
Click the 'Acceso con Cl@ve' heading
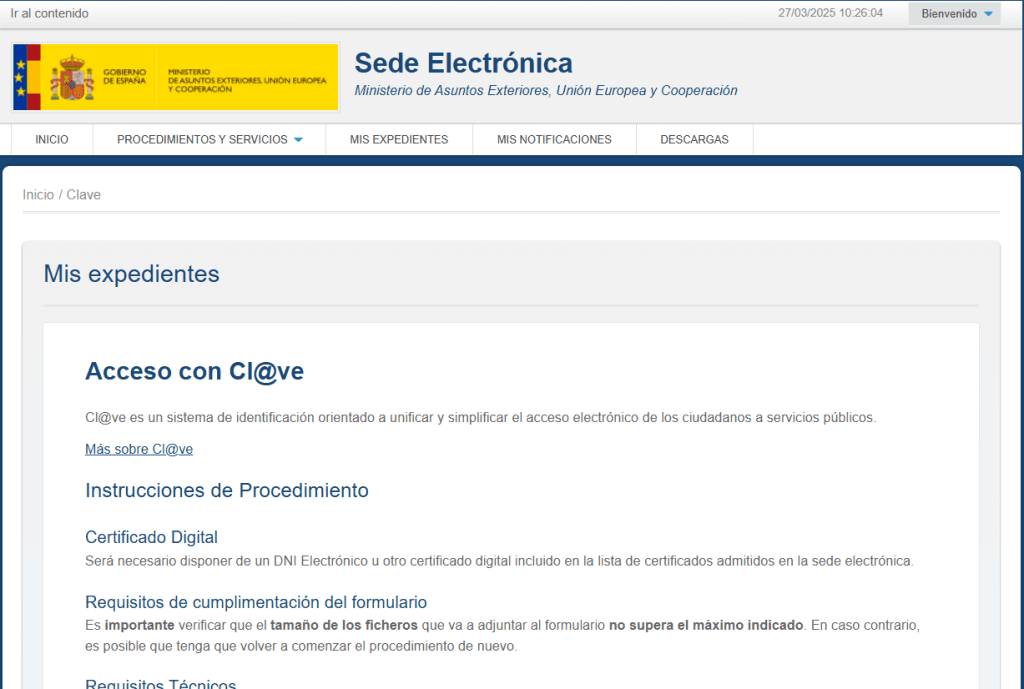click(x=194, y=372)
